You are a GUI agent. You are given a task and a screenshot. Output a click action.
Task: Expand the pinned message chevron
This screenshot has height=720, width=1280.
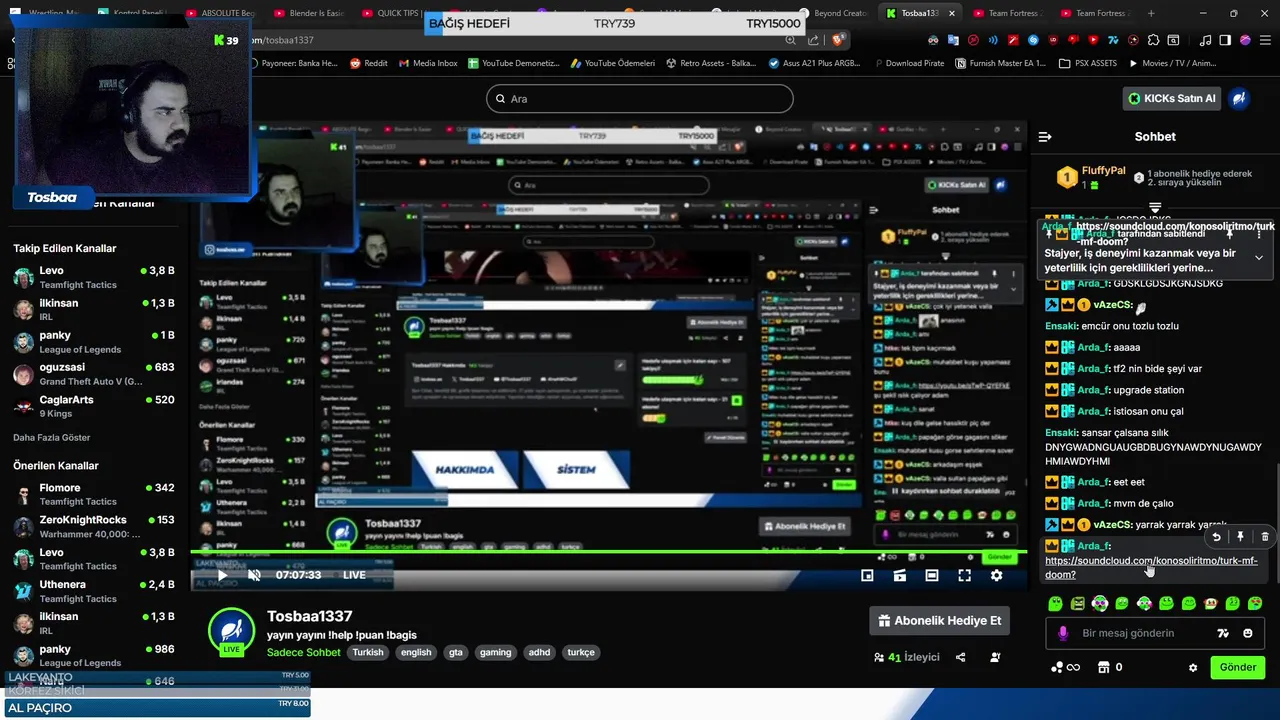(x=1259, y=258)
